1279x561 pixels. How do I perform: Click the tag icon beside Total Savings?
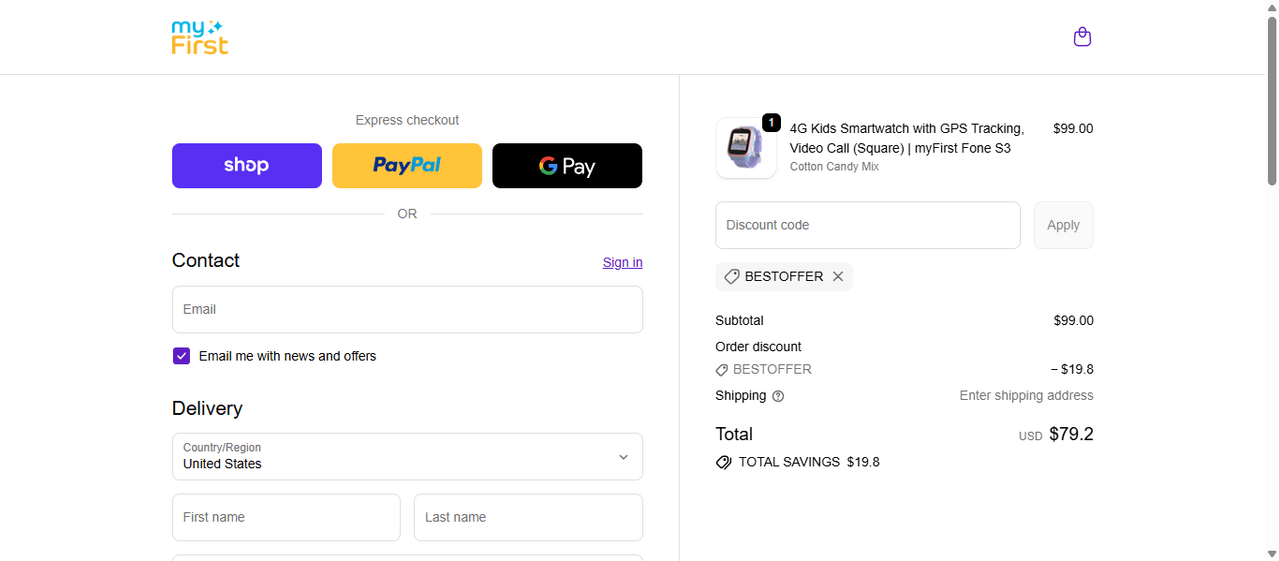pyautogui.click(x=724, y=462)
